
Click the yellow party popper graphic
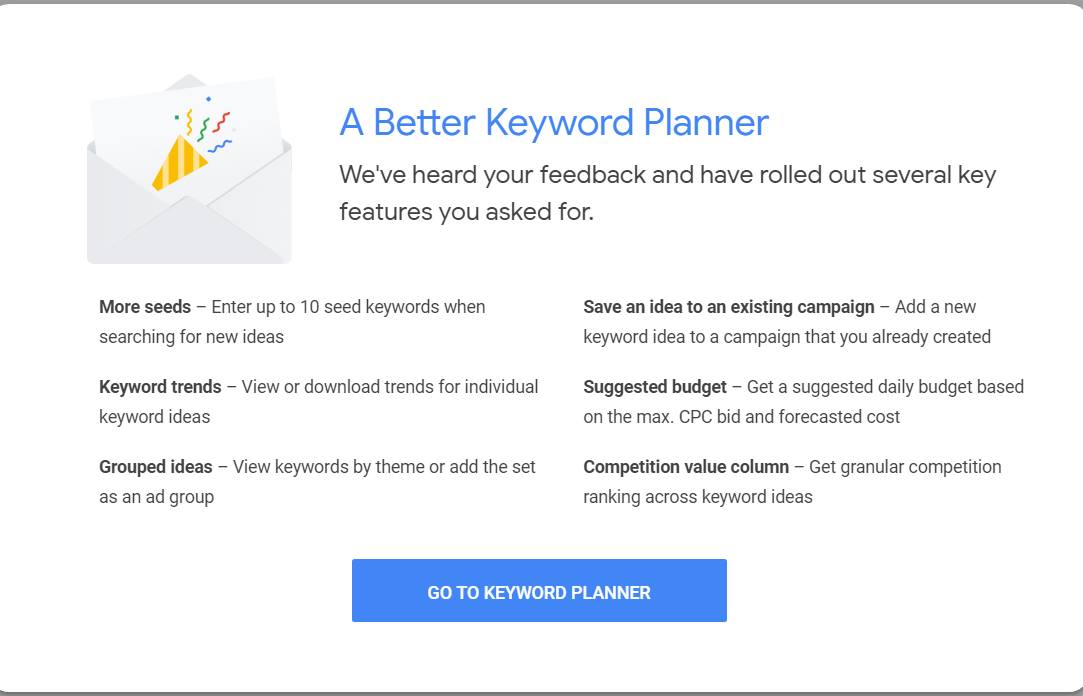178,162
